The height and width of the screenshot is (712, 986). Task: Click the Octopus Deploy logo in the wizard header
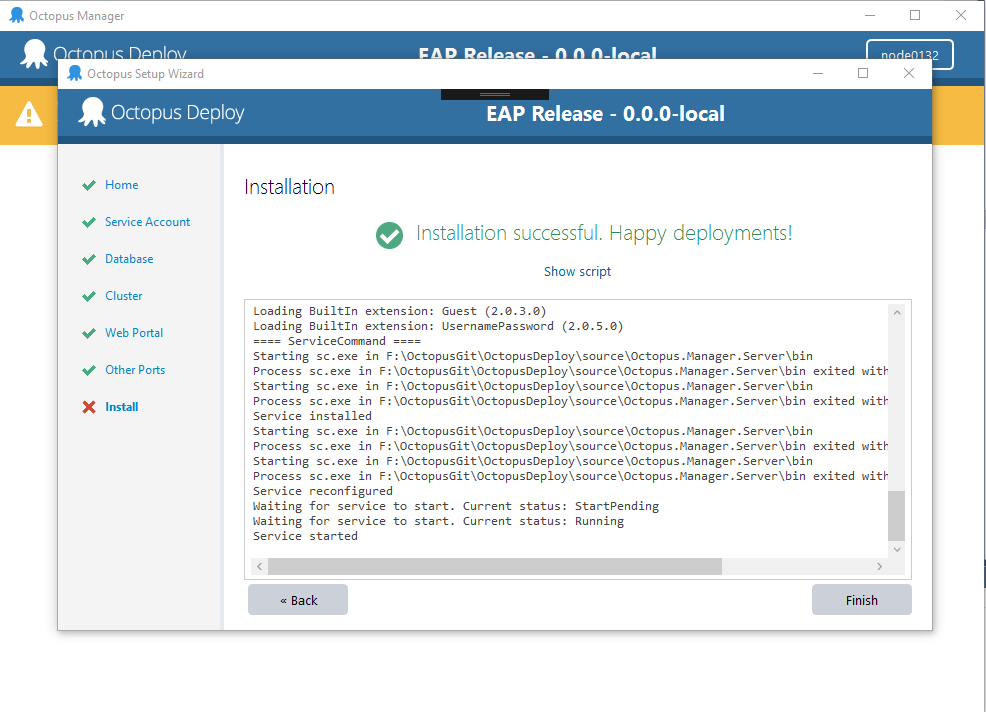[93, 113]
